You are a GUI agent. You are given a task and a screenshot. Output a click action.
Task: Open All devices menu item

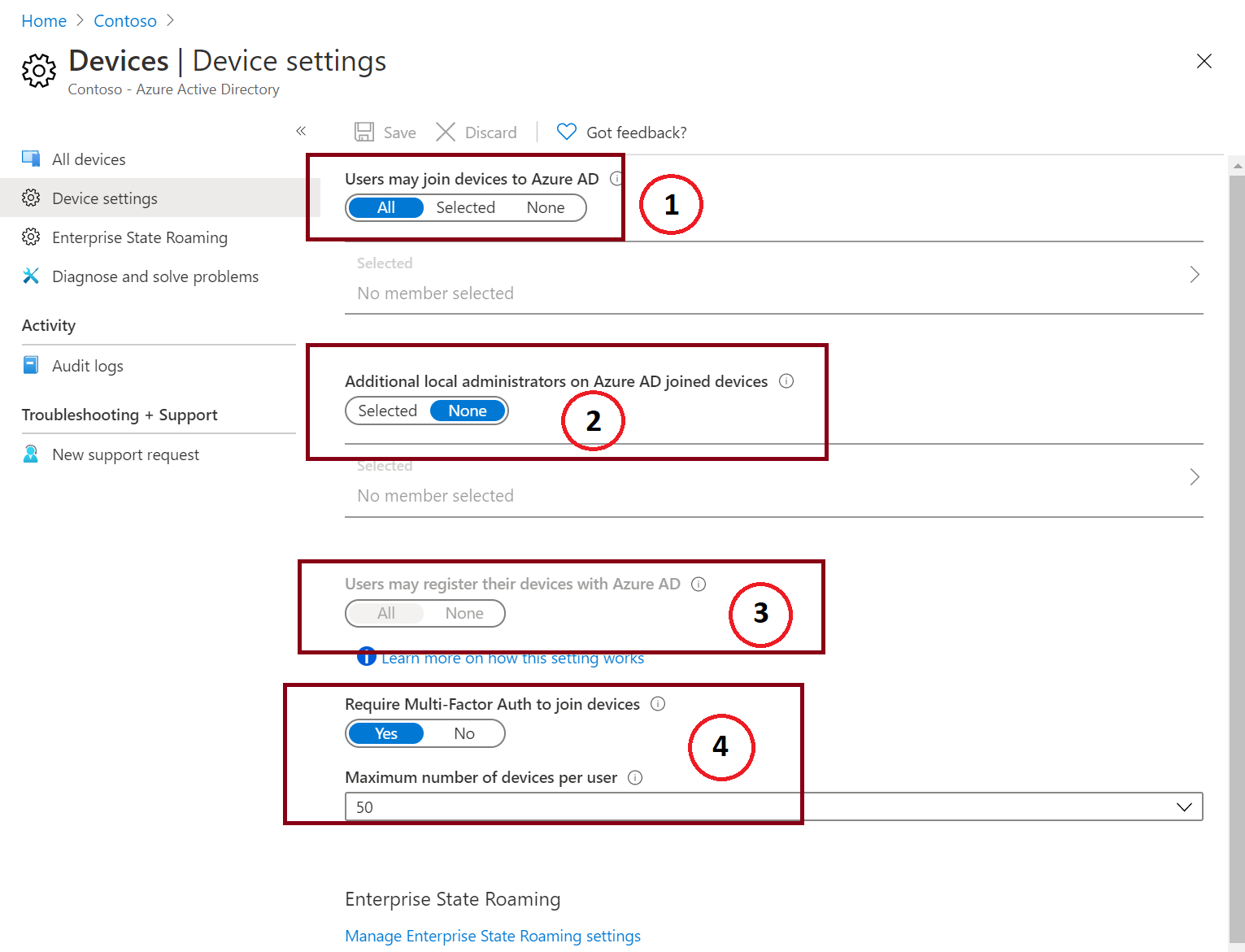click(160, 159)
